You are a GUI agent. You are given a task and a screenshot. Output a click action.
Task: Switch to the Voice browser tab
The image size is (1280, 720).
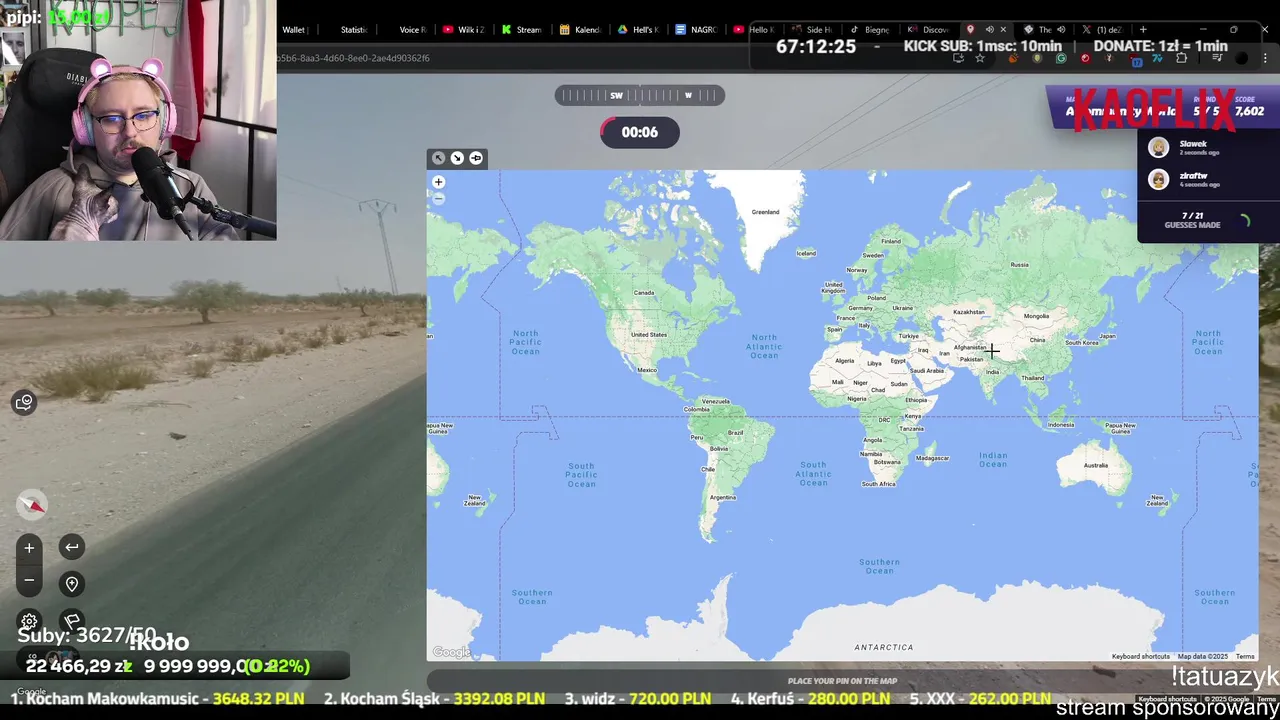[x=412, y=30]
